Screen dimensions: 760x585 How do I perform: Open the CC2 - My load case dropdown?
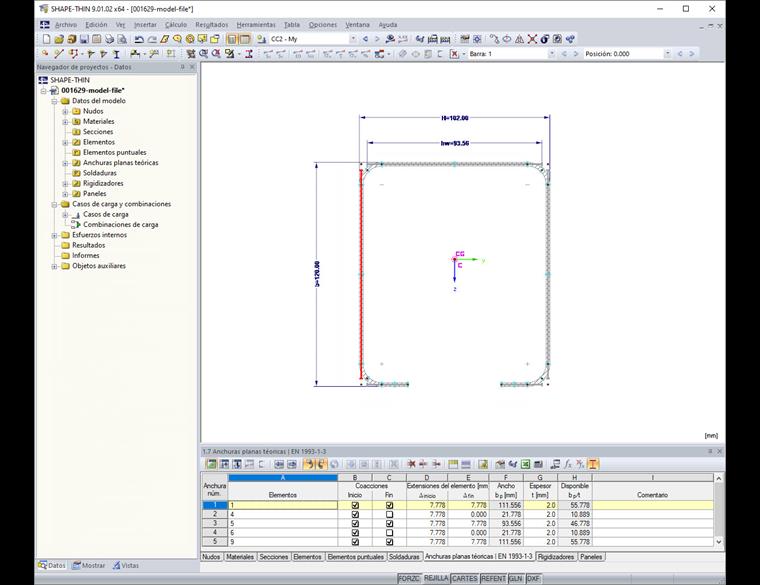tap(353, 39)
